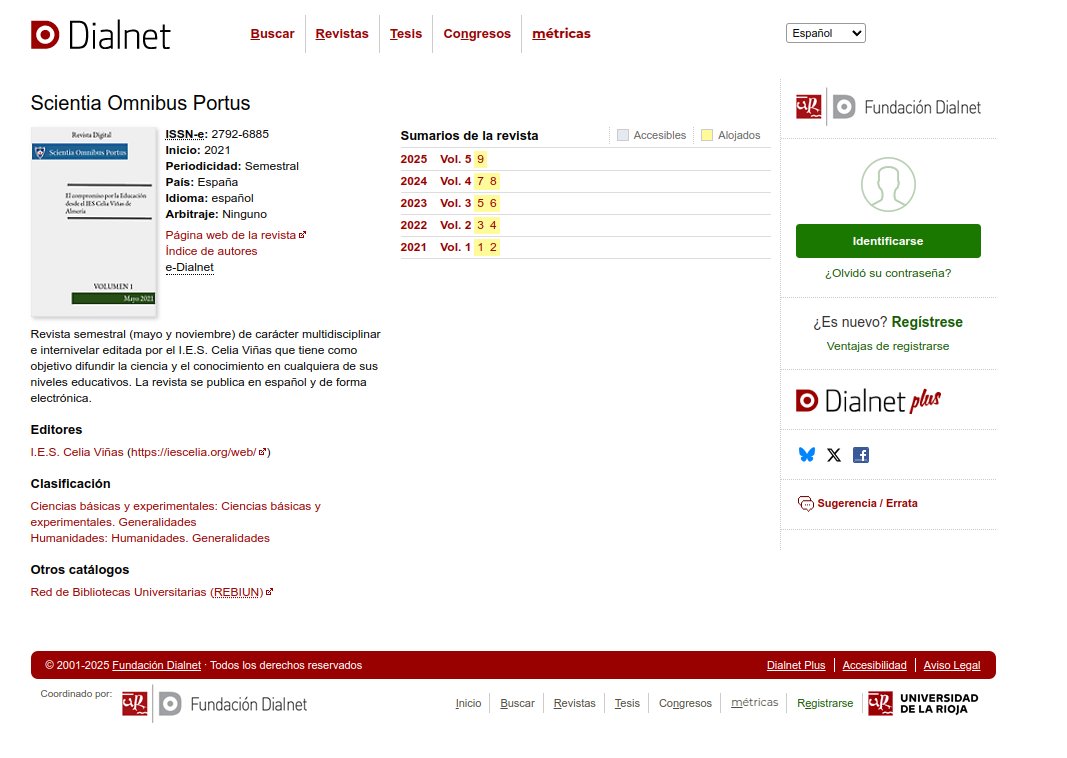This screenshot has width=1067, height=758.
Task: Open issue 9 of Vol. 5
Action: click(480, 159)
